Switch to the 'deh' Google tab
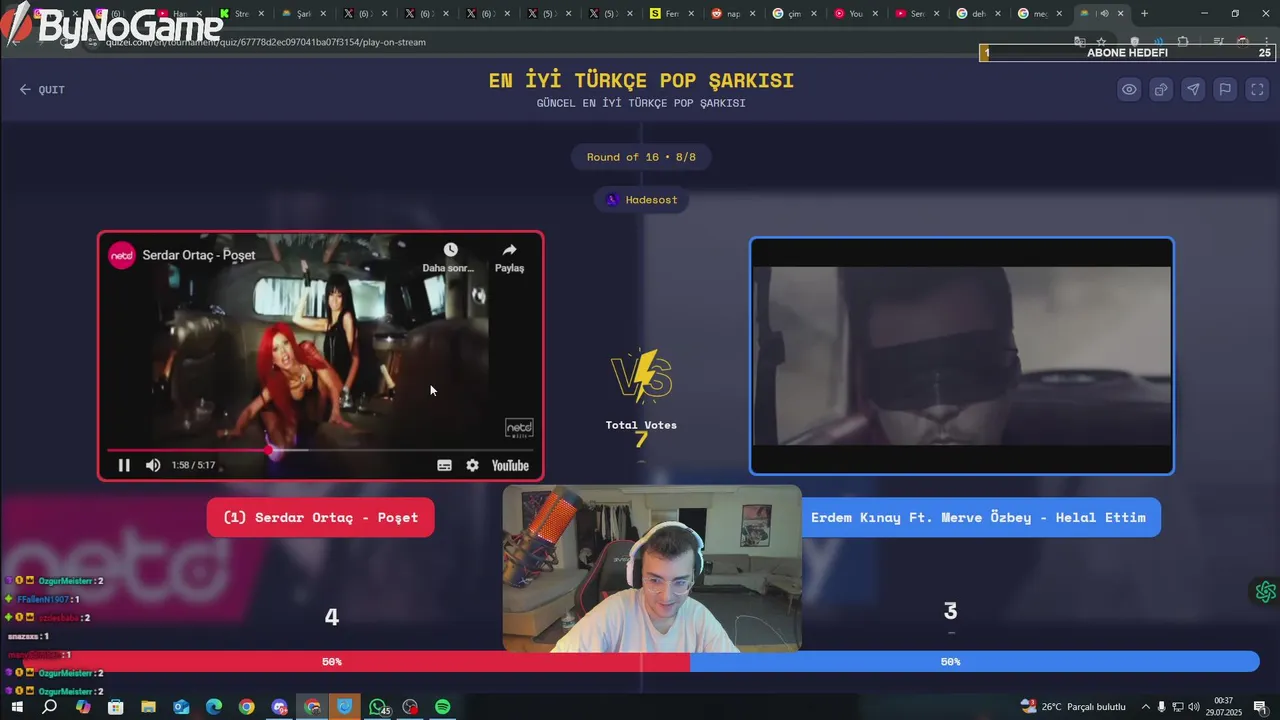 (x=979, y=14)
